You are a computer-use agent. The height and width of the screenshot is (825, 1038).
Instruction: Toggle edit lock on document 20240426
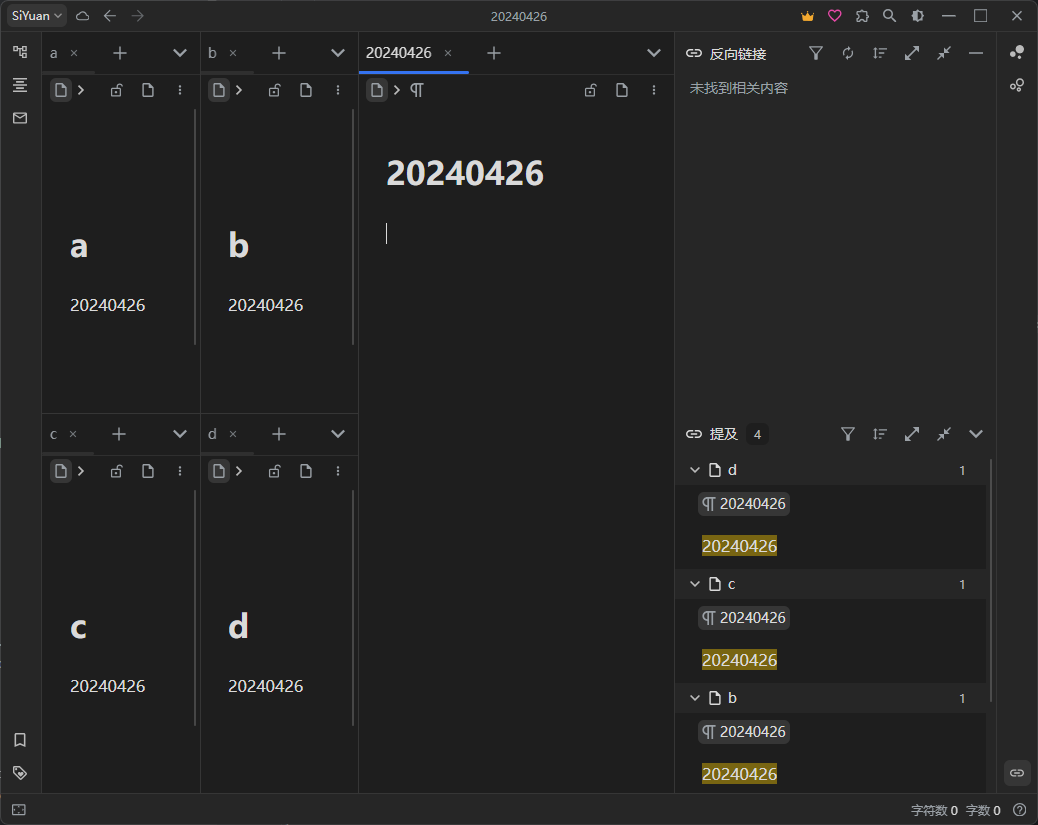[590, 90]
